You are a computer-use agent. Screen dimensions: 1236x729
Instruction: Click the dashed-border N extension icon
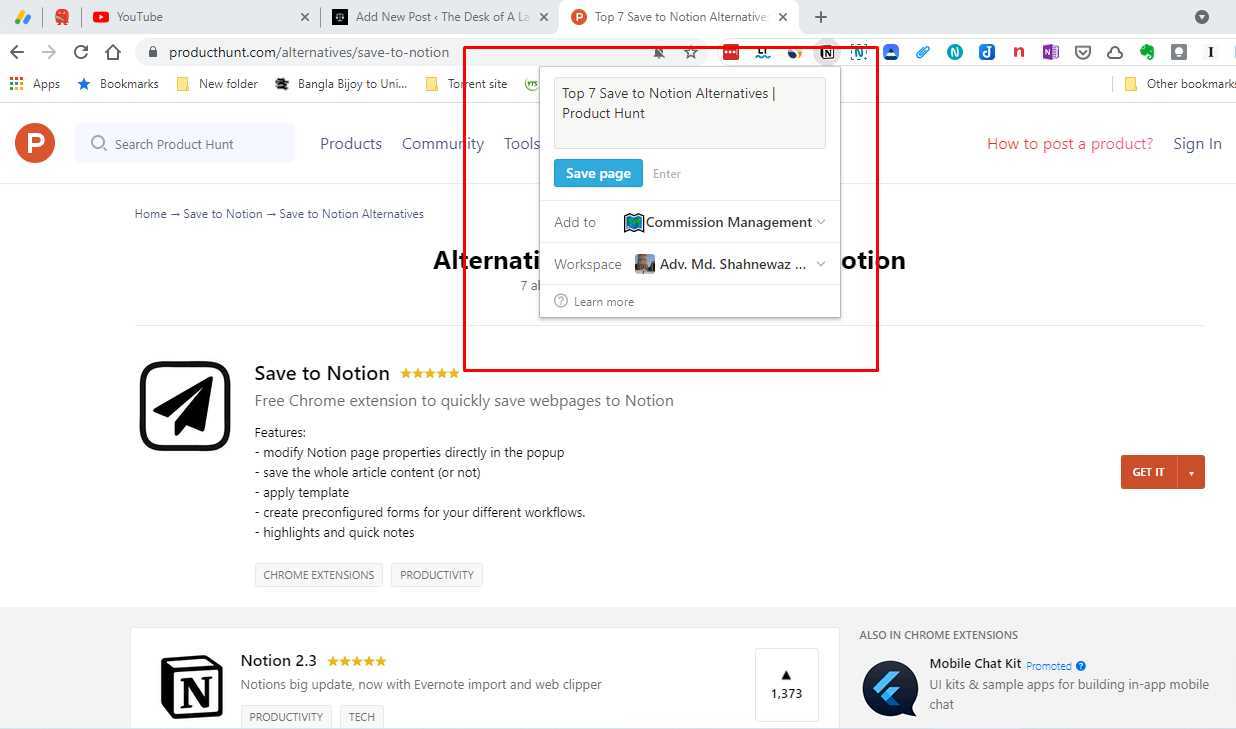[859, 52]
